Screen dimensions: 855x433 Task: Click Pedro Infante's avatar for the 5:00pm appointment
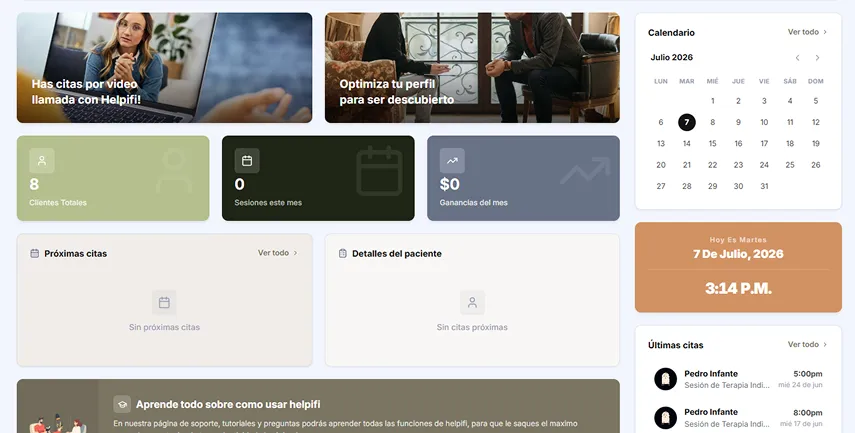(x=665, y=378)
